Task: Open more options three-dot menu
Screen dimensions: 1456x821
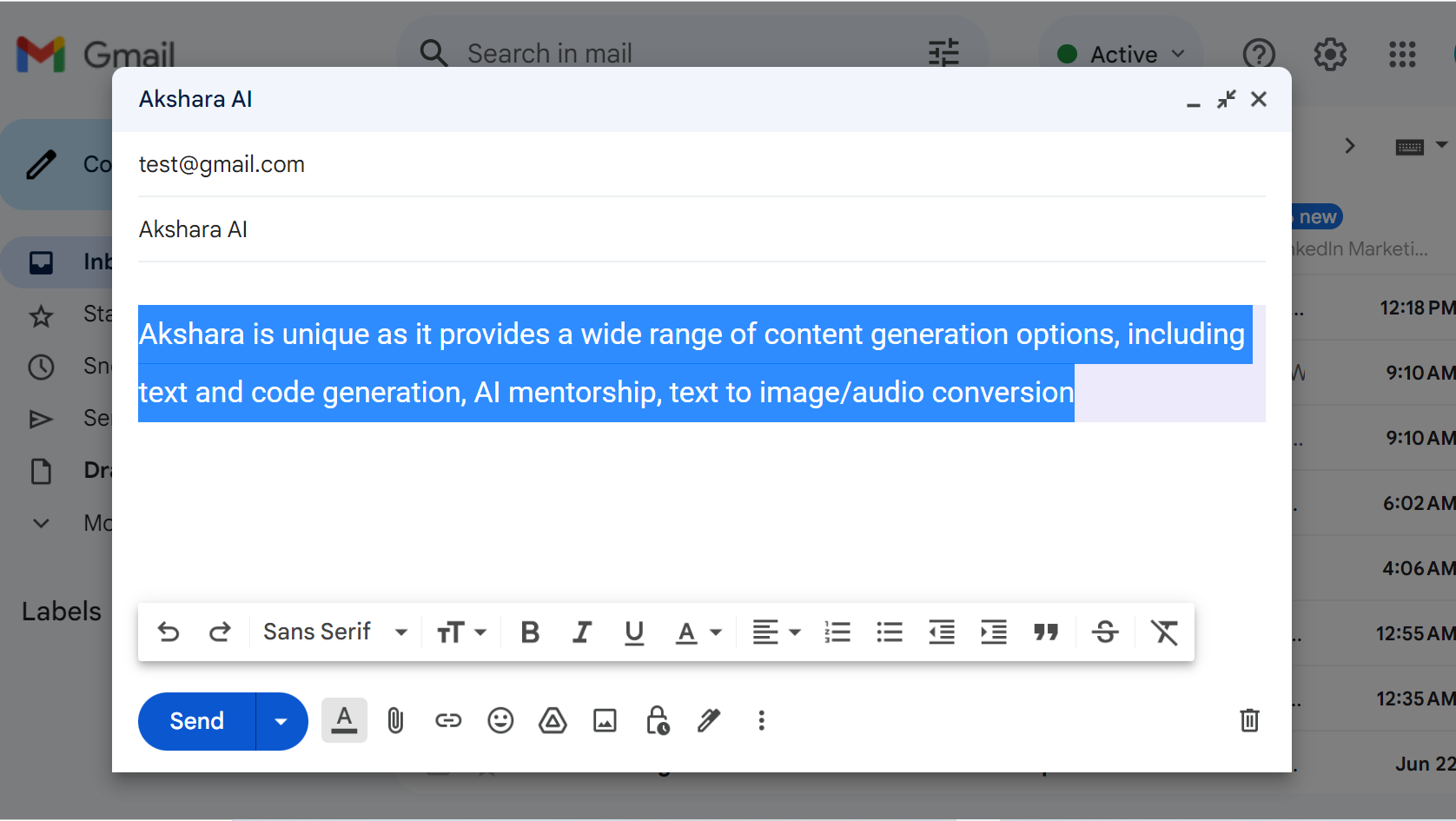Action: coord(762,720)
